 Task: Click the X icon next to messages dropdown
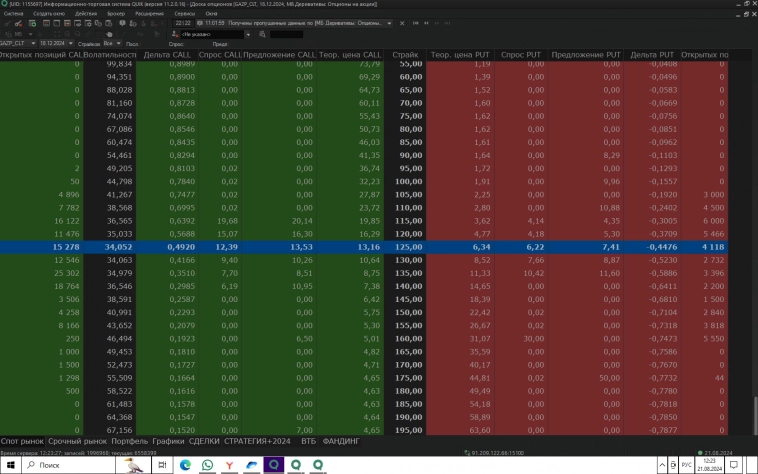[403, 21]
